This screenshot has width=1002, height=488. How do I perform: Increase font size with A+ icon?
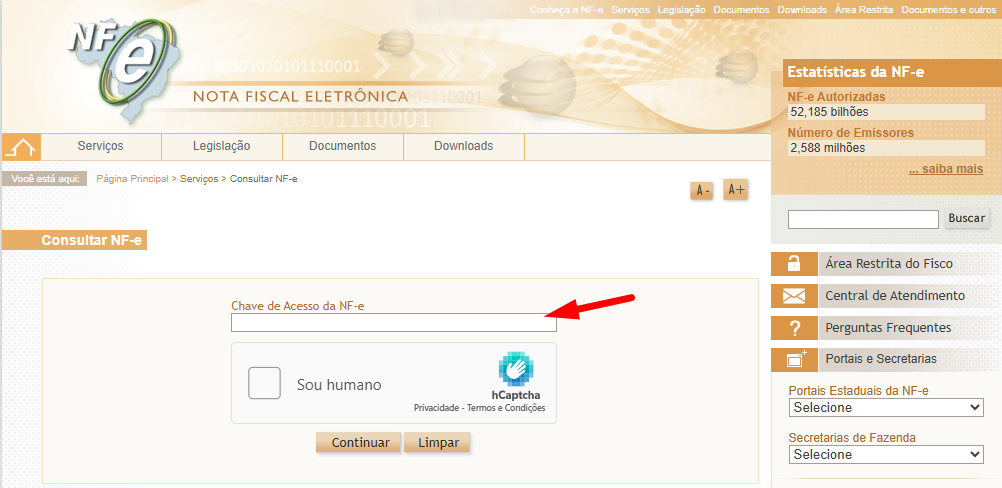735,190
